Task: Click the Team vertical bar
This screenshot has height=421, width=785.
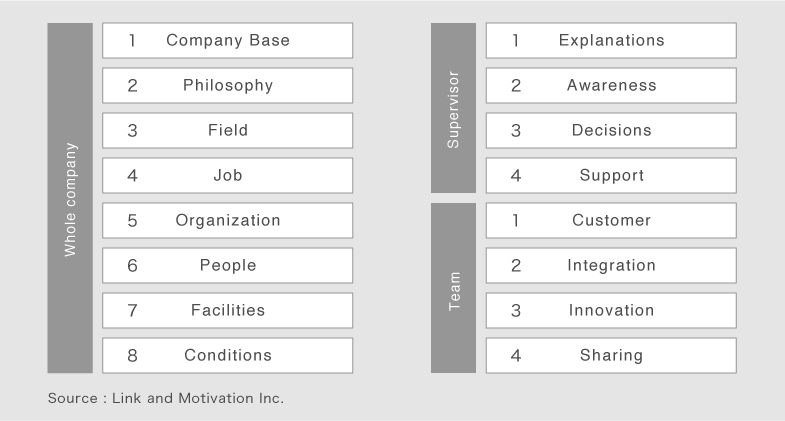Action: 453,288
